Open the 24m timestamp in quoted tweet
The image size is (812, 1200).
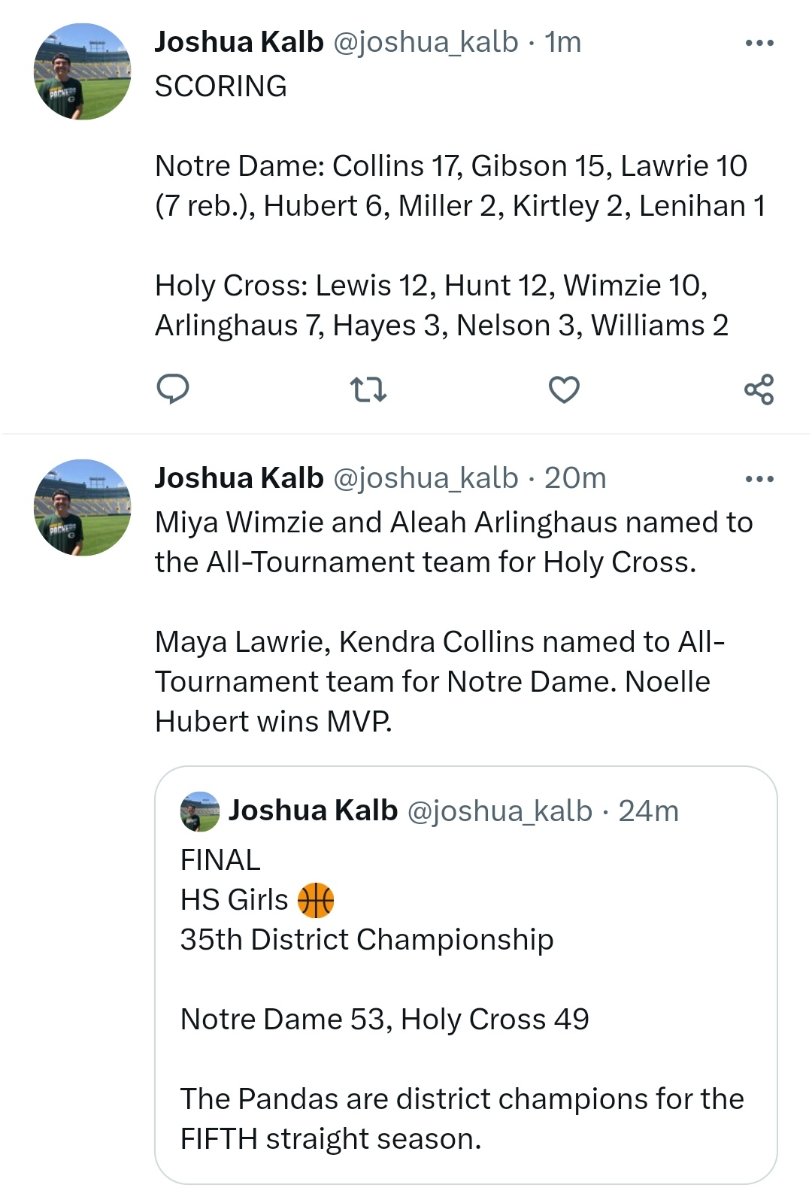[x=649, y=810]
